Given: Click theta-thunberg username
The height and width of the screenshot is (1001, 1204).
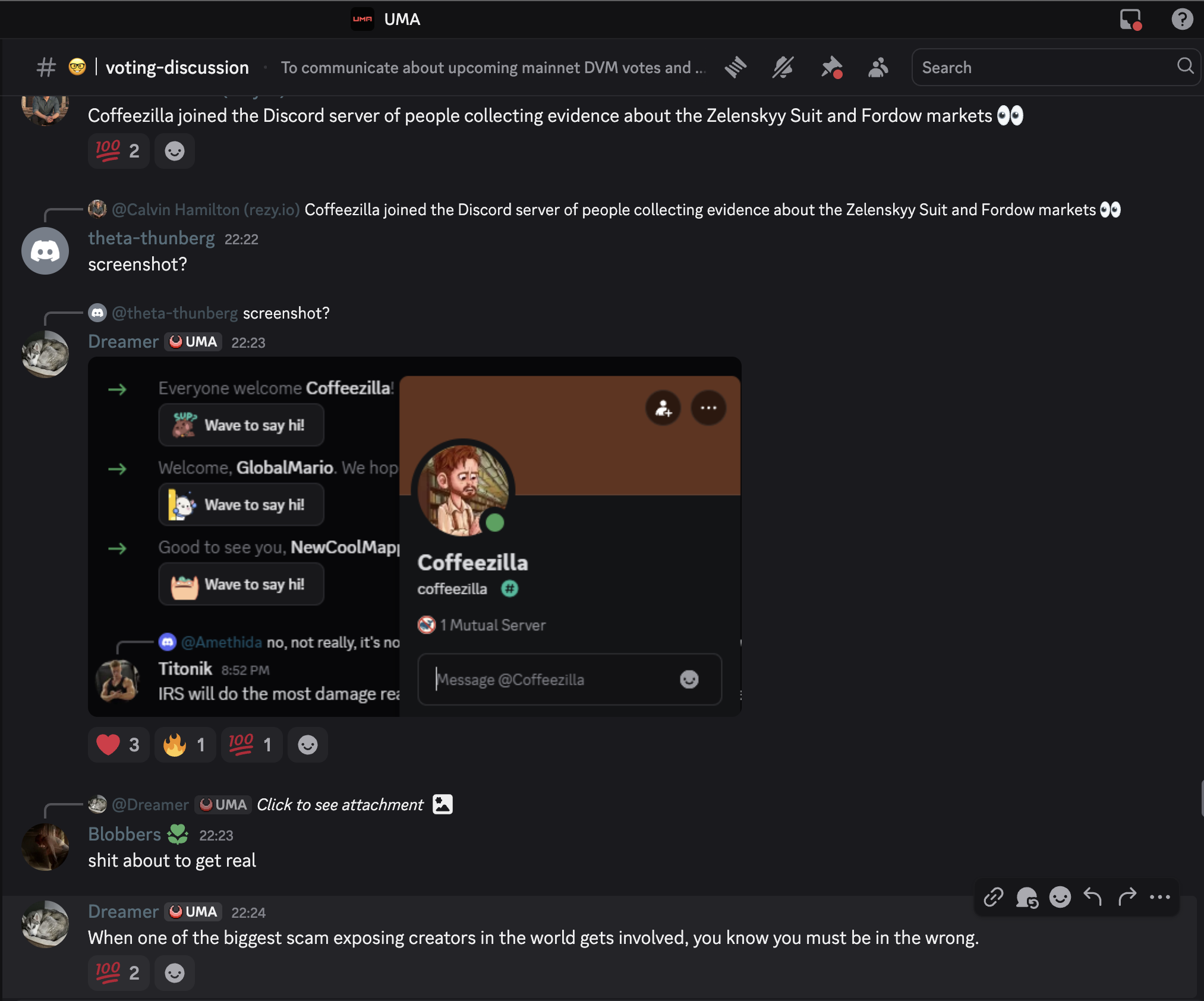Looking at the screenshot, I should click(x=152, y=238).
